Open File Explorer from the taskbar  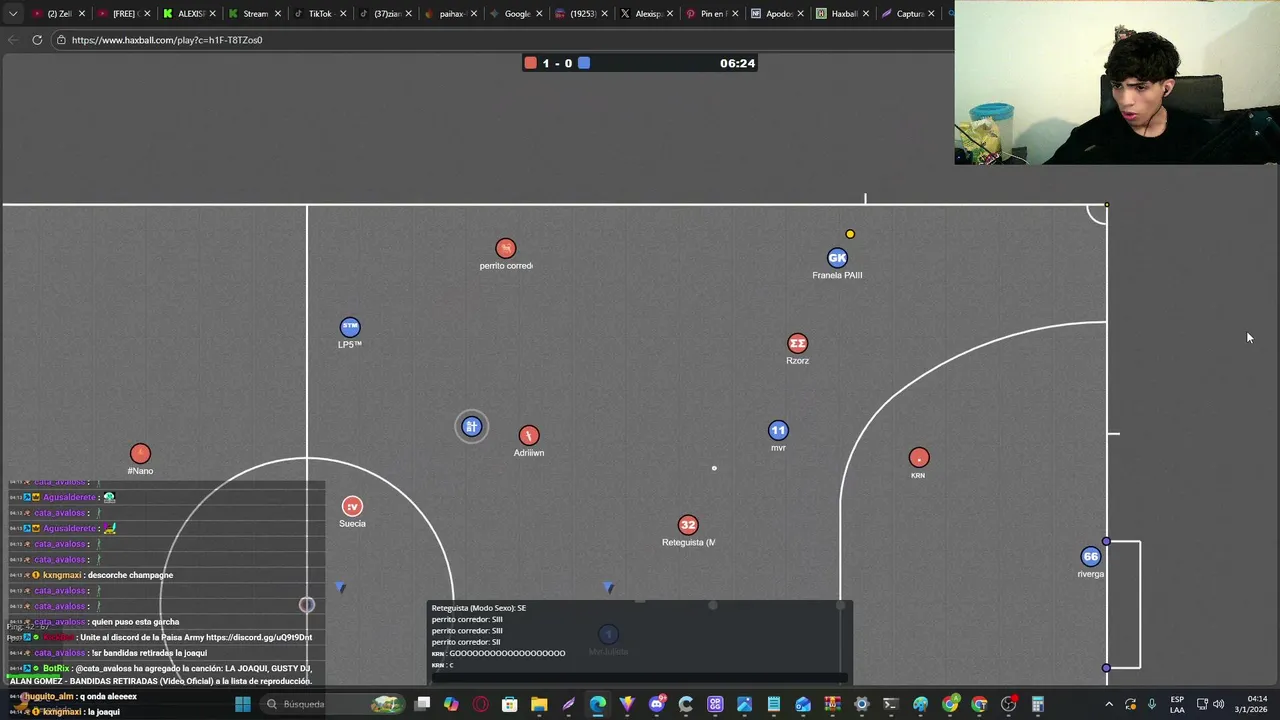[539, 704]
